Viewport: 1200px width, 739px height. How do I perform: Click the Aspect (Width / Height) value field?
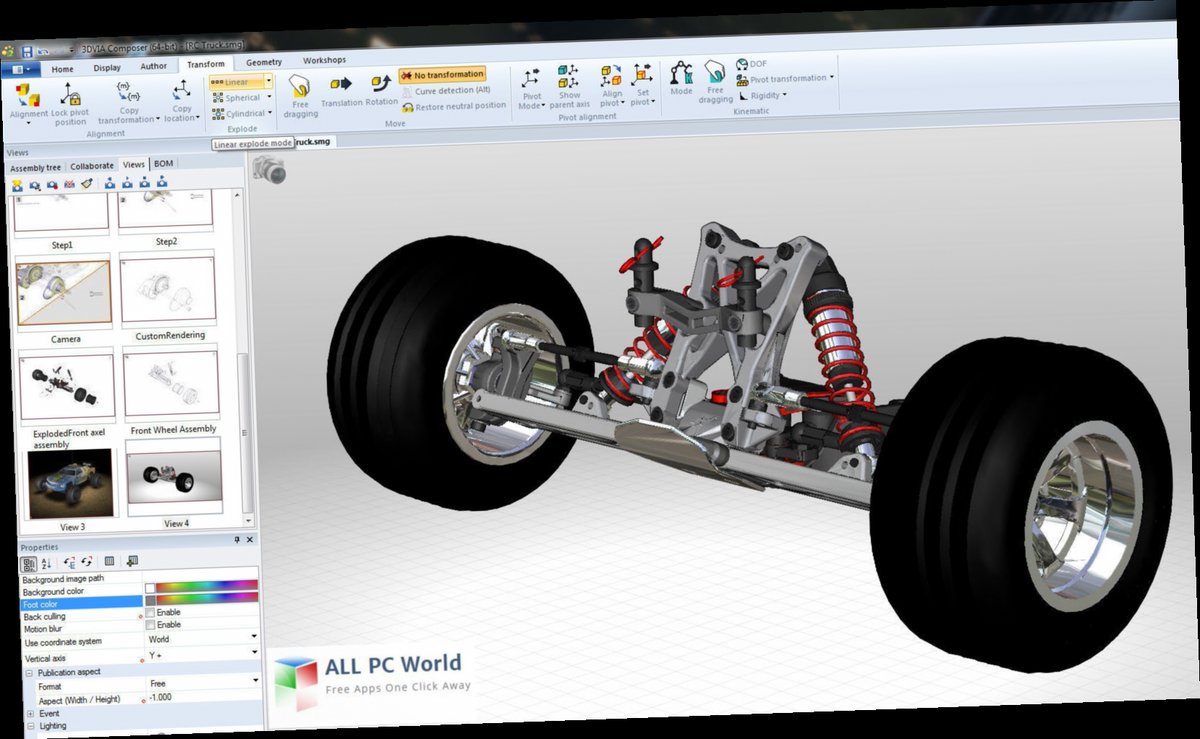pyautogui.click(x=203, y=697)
